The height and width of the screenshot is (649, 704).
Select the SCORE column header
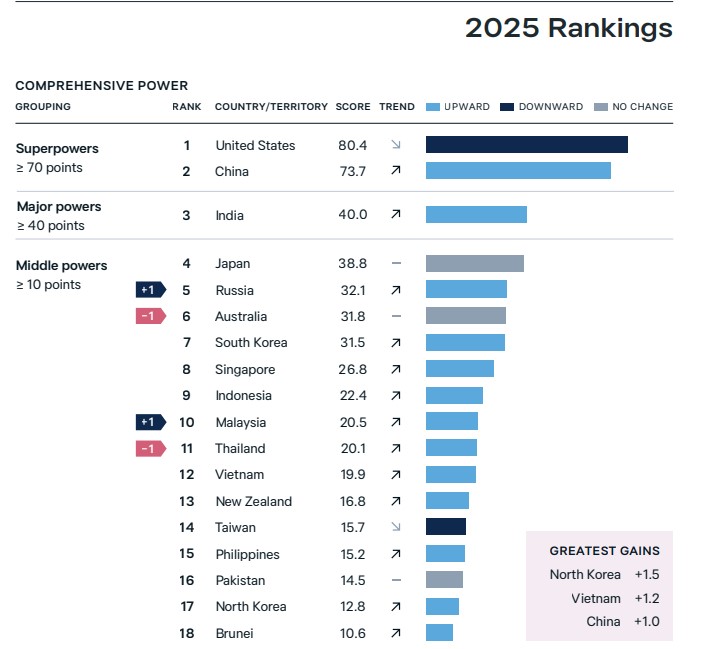(x=353, y=107)
